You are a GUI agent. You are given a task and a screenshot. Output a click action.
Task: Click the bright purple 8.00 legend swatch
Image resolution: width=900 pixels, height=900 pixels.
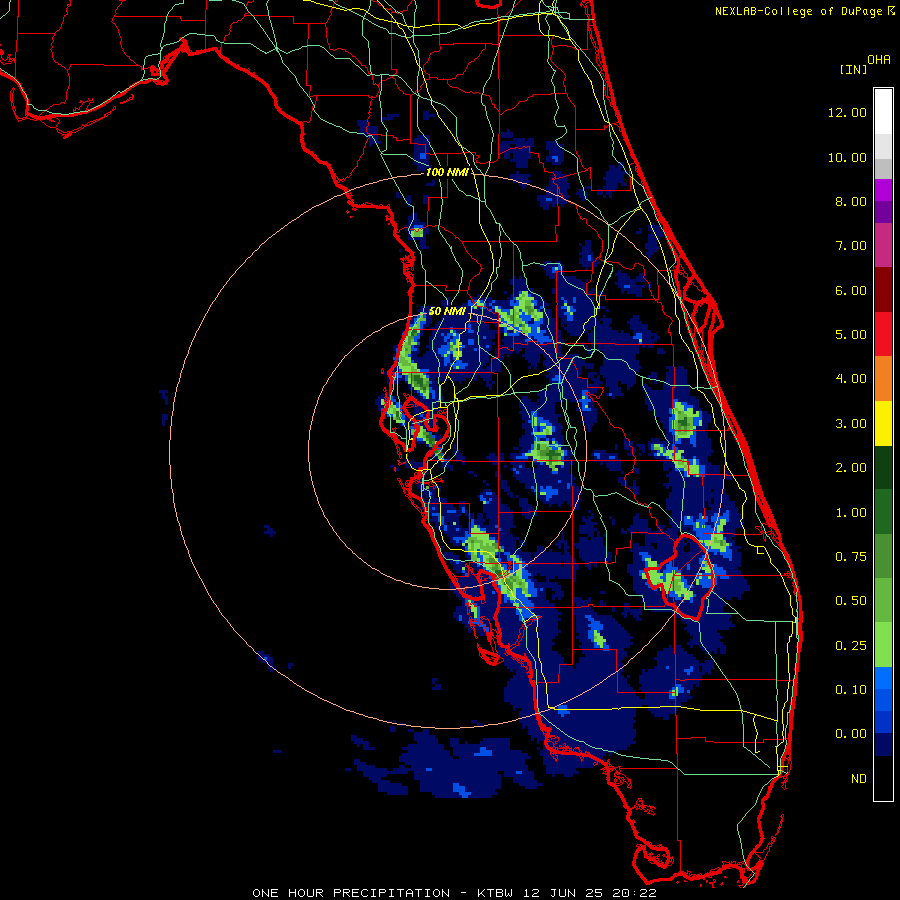(x=883, y=190)
